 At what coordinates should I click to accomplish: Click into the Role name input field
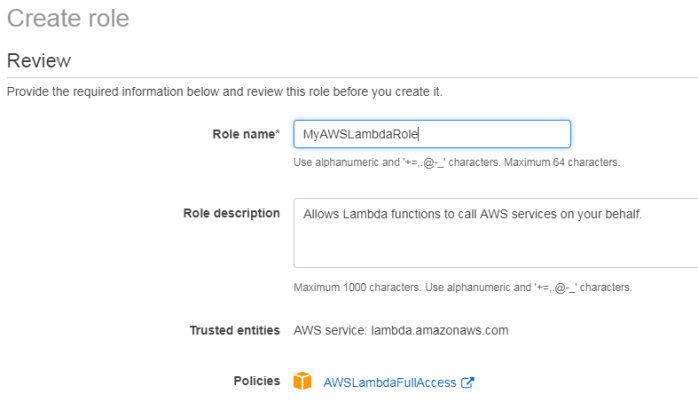pyautogui.click(x=500, y=134)
